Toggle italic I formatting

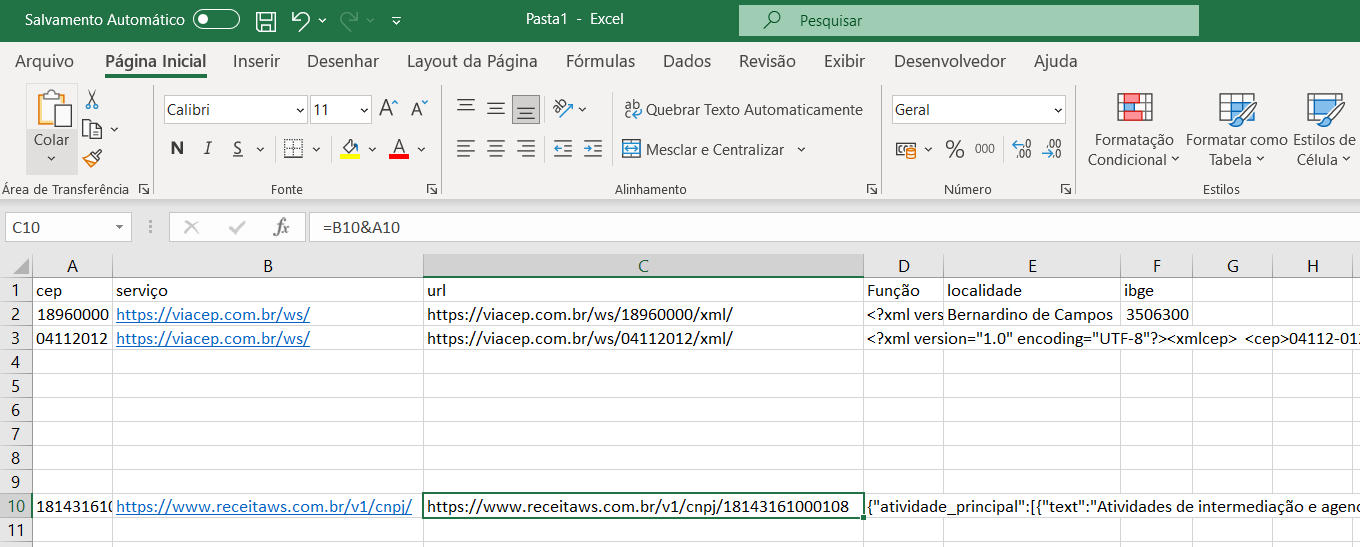(x=208, y=149)
